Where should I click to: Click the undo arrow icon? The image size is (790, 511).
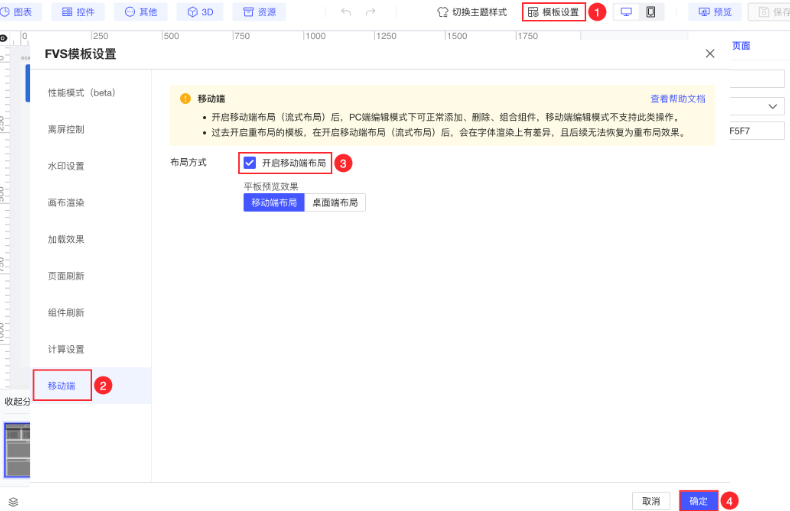pos(346,12)
